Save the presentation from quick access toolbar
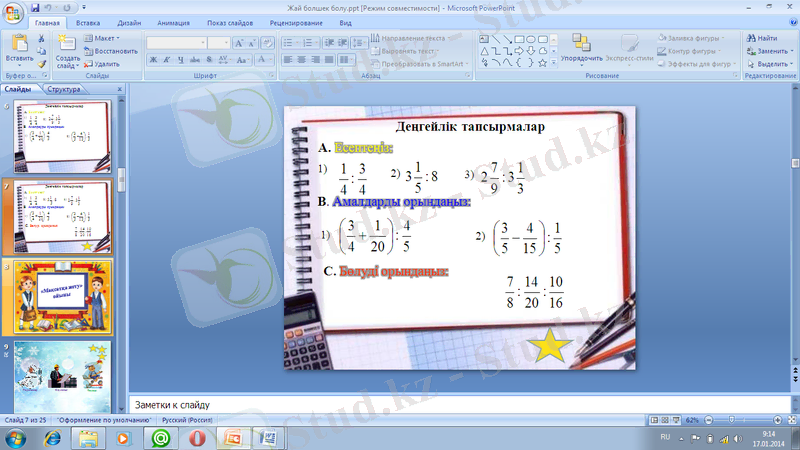This screenshot has height=450, width=800. click(34, 6)
